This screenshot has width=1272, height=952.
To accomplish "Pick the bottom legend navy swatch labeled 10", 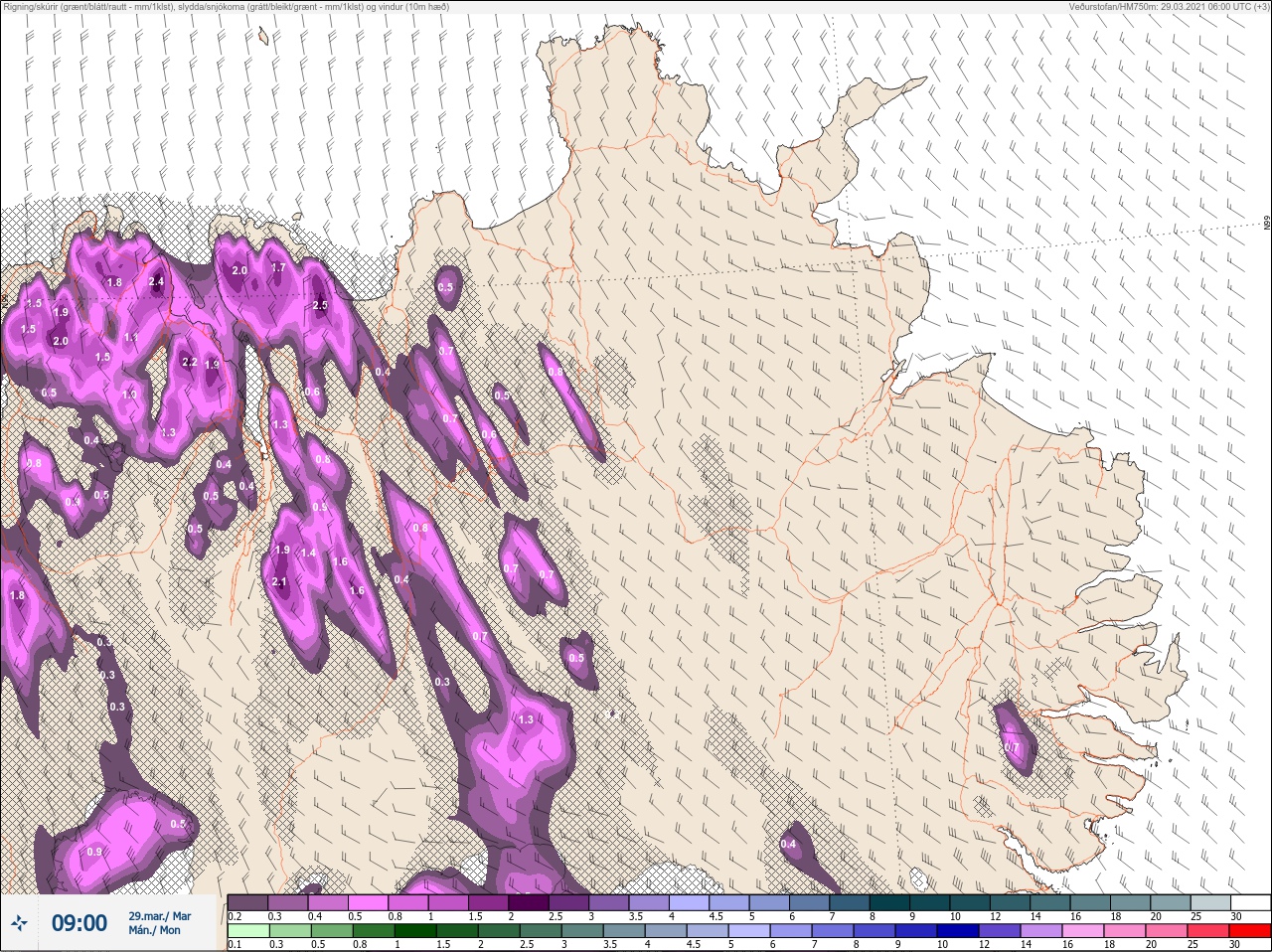I will tap(957, 931).
